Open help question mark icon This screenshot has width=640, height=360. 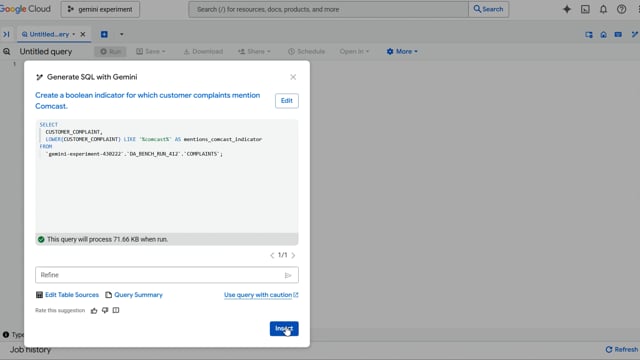(x=621, y=9)
